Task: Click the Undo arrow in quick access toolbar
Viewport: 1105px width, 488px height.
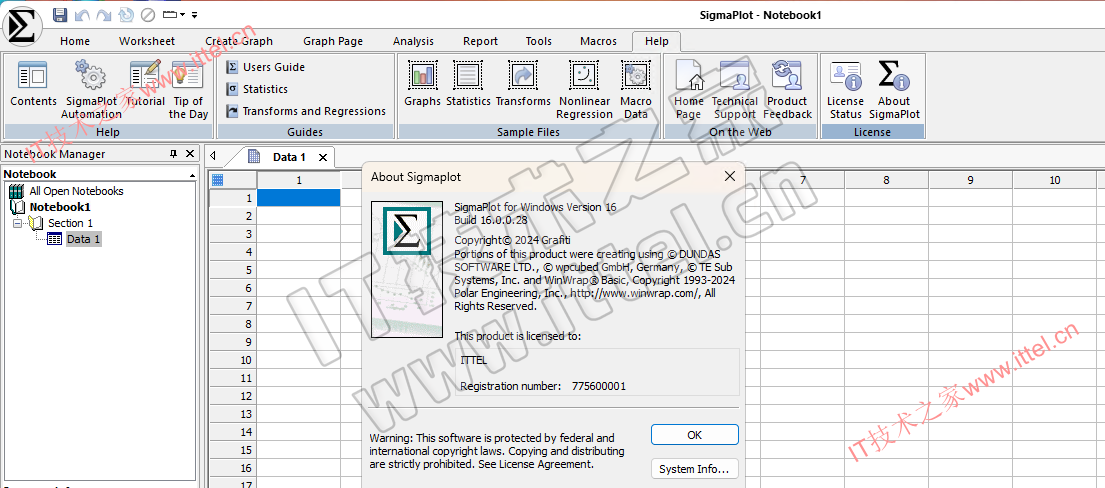Action: pyautogui.click(x=82, y=15)
